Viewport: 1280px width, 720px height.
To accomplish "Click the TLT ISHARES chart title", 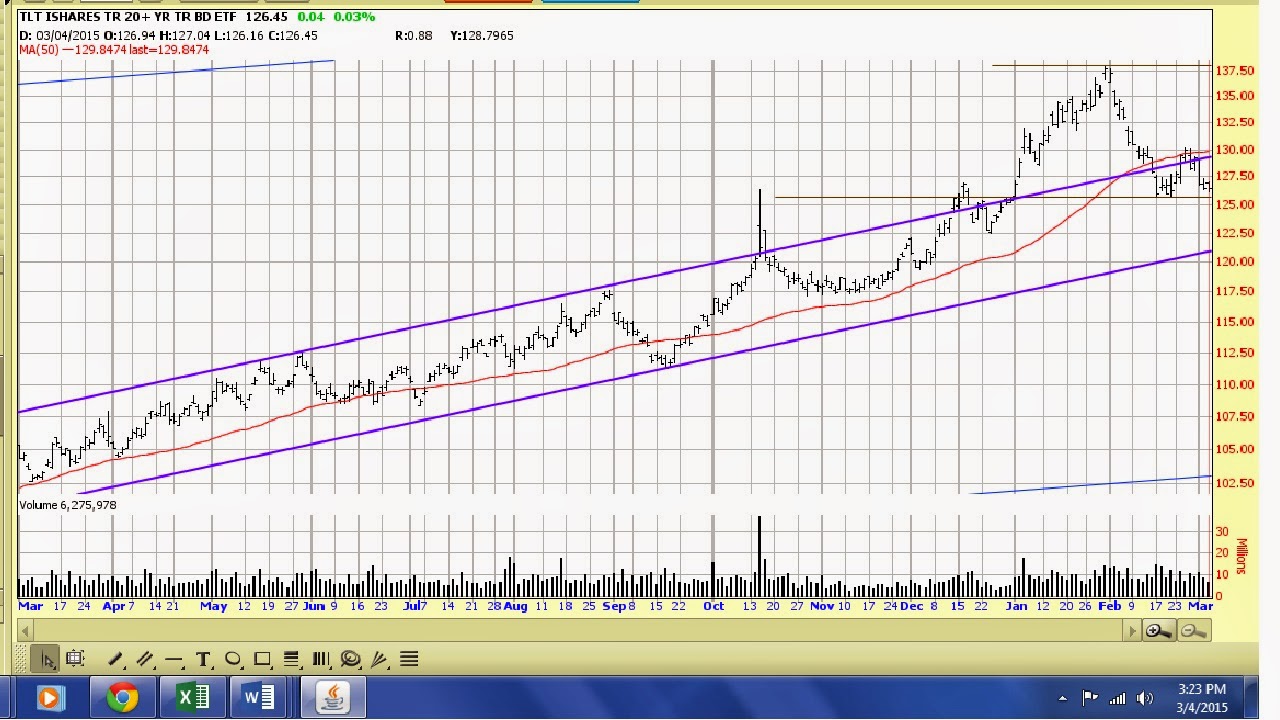I will pyautogui.click(x=128, y=17).
